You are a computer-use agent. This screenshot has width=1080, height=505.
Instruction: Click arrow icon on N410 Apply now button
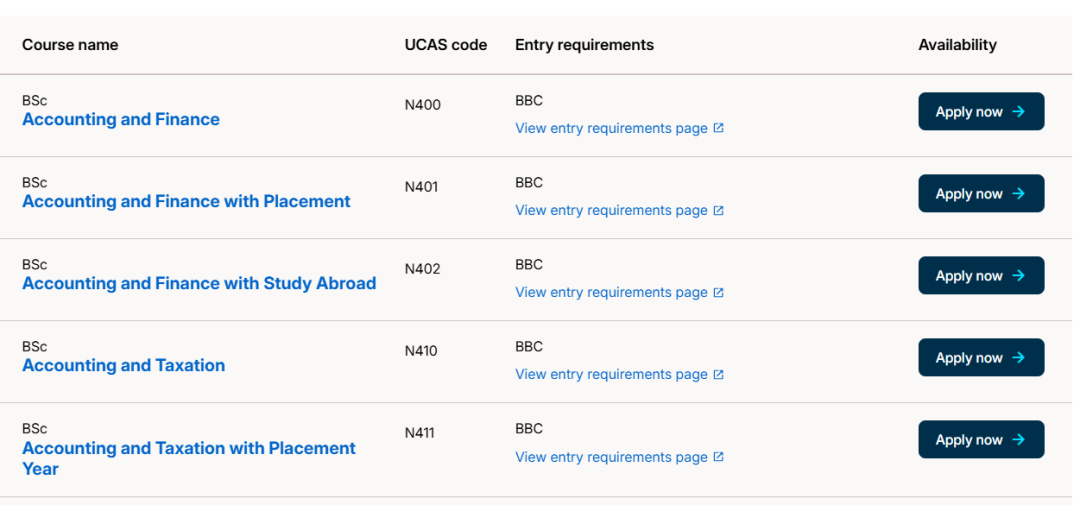1019,358
